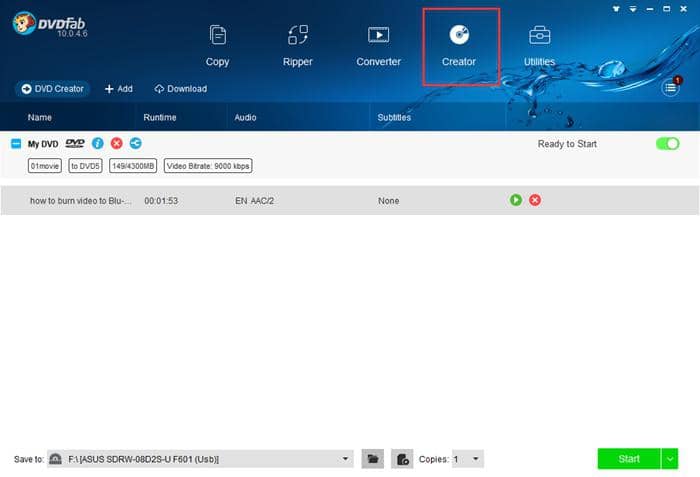Click the 149/4300MB size tag
Viewport: 700px width, 477px height.
click(x=133, y=166)
